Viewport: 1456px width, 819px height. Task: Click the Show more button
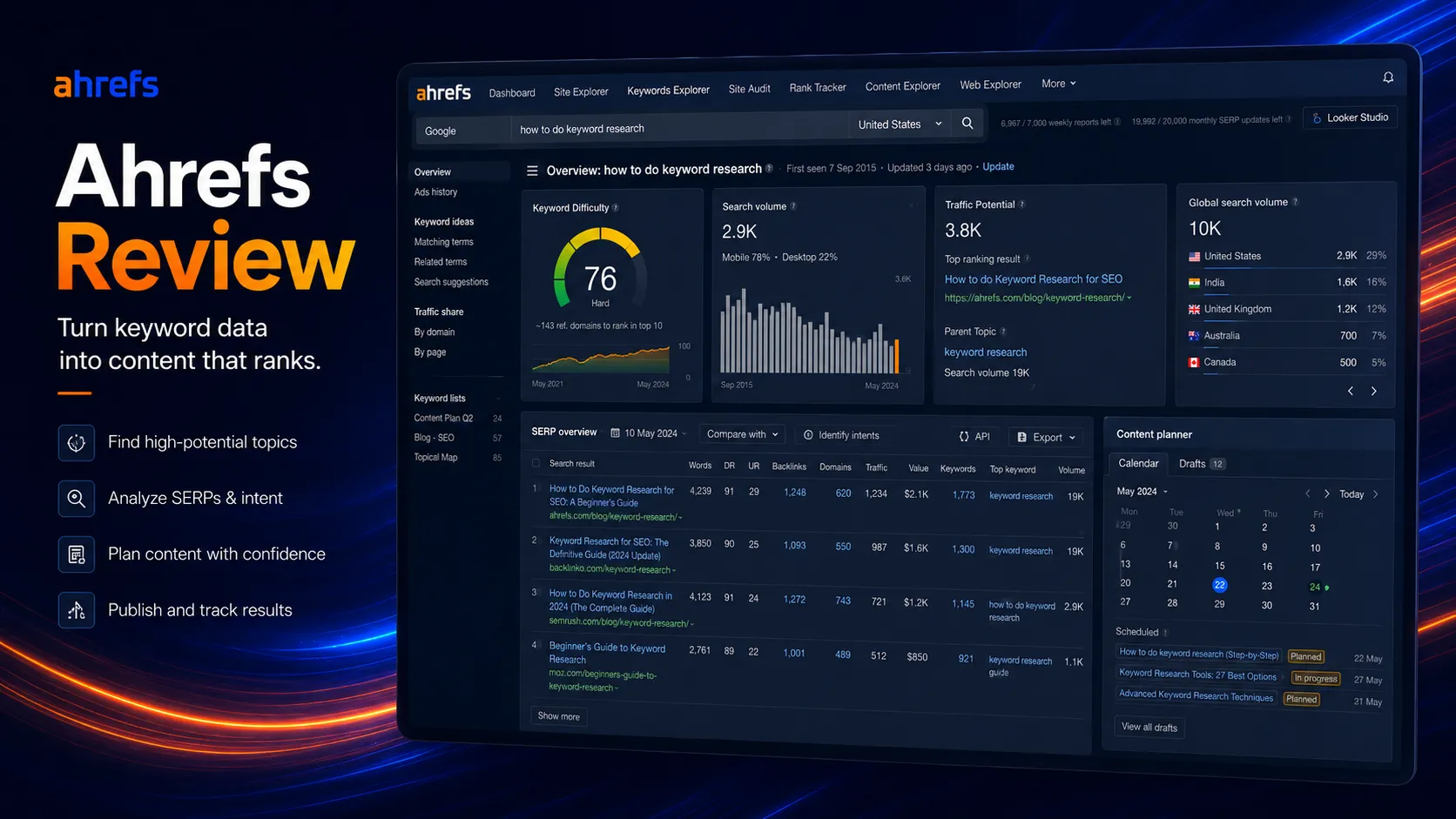click(558, 716)
